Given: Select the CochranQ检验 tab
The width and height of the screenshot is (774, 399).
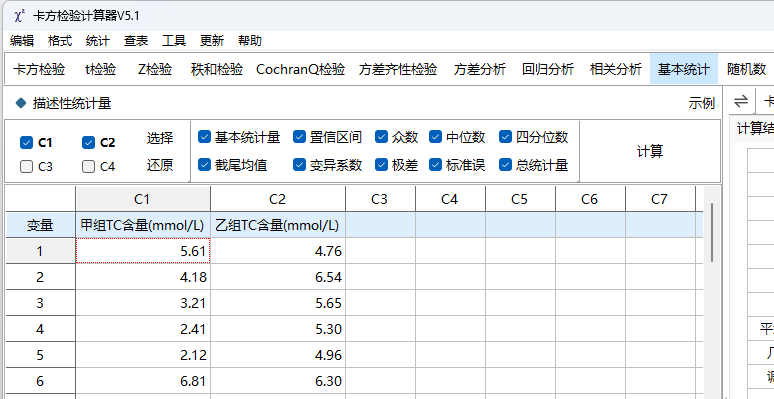Looking at the screenshot, I should [x=301, y=69].
